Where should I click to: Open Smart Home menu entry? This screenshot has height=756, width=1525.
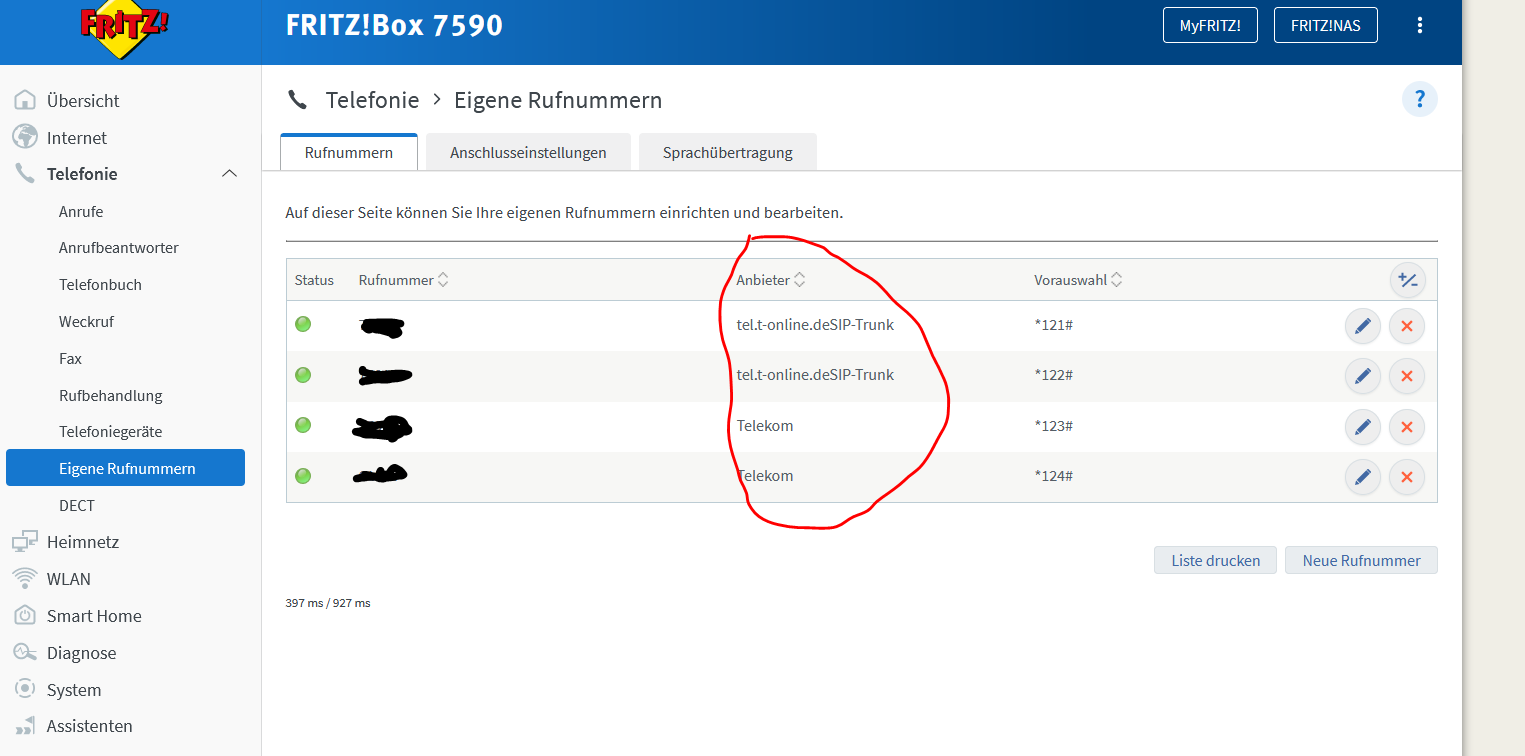pyautogui.click(x=94, y=615)
